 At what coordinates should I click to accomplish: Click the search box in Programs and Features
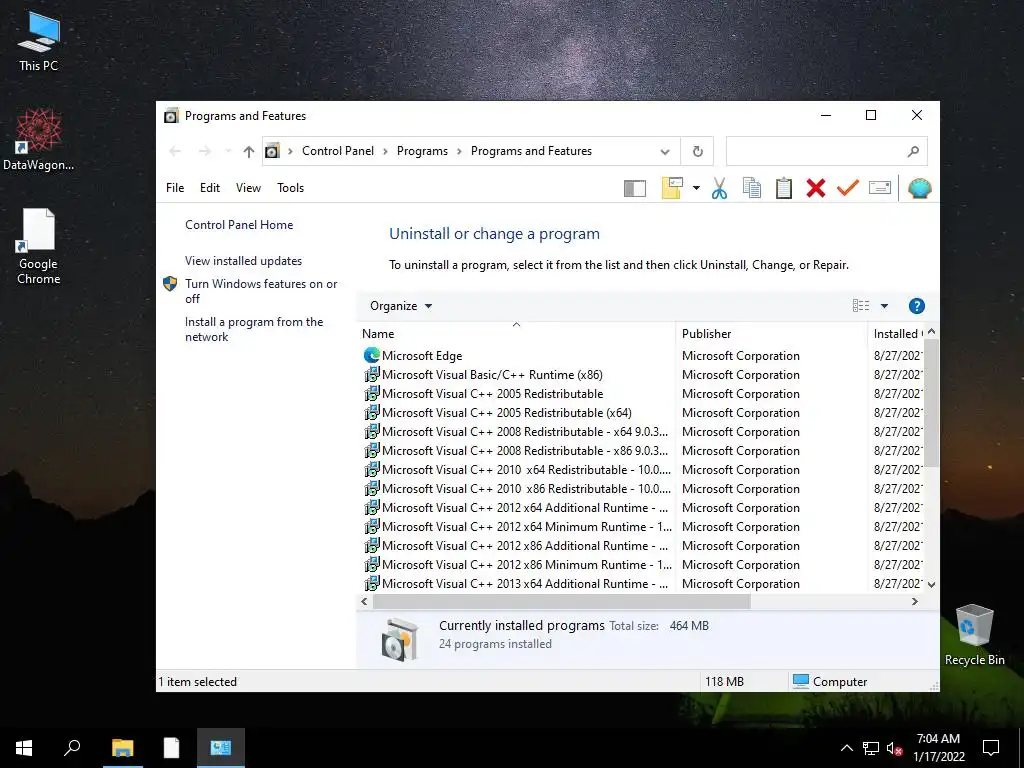826,152
